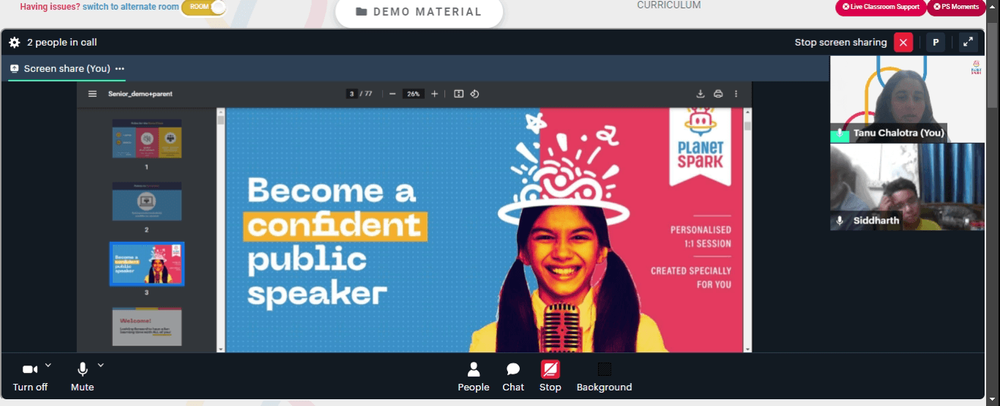Stop screen sharing with red X button
This screenshot has width=1000, height=406.
903,43
